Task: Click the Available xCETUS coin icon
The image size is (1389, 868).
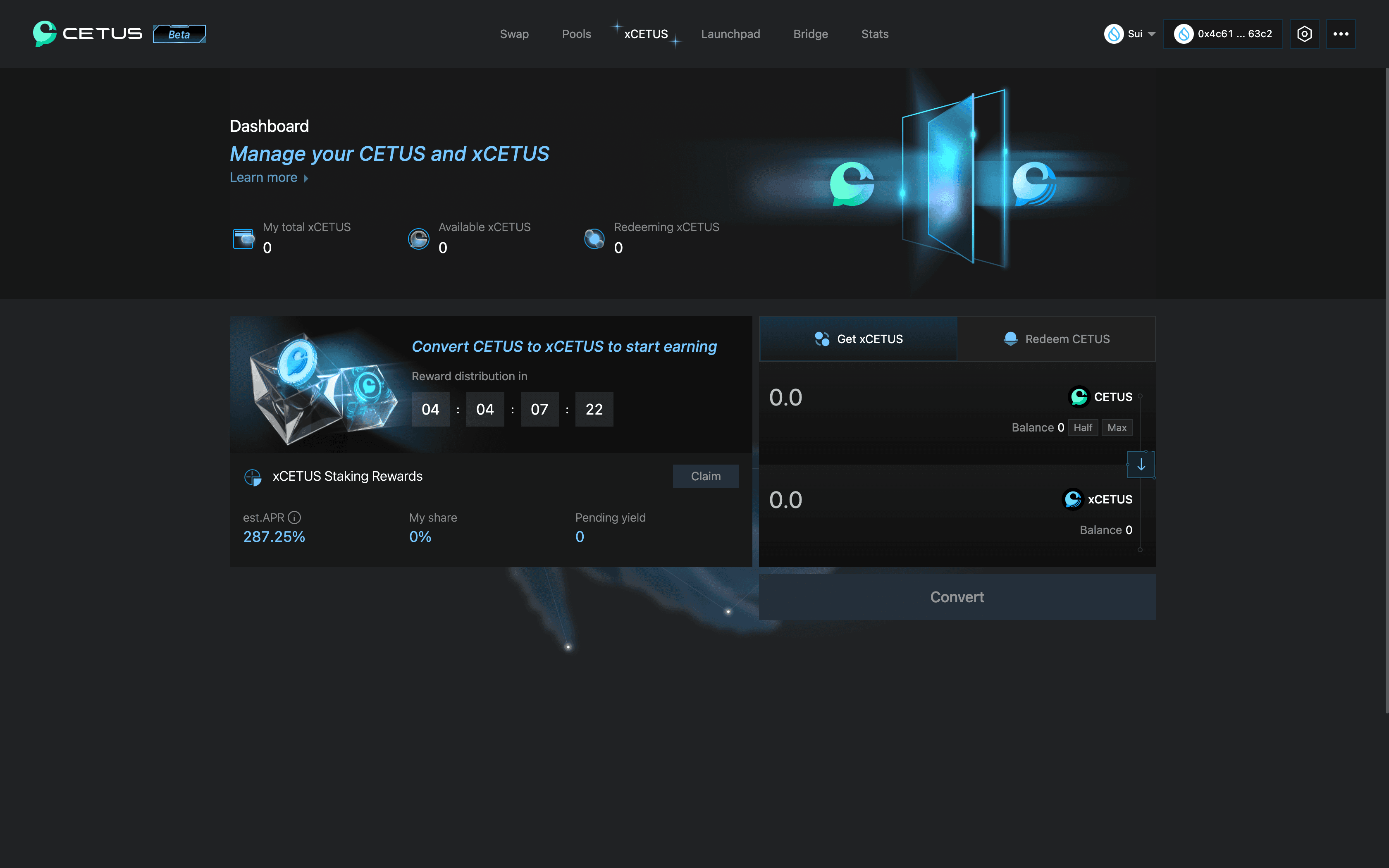Action: tap(418, 238)
